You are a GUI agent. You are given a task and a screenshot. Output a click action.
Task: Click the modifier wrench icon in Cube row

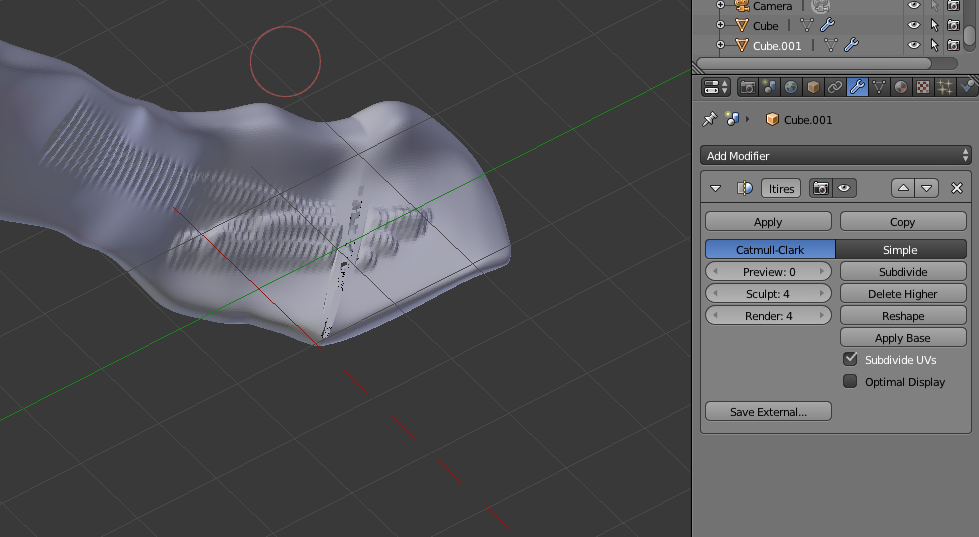827,25
